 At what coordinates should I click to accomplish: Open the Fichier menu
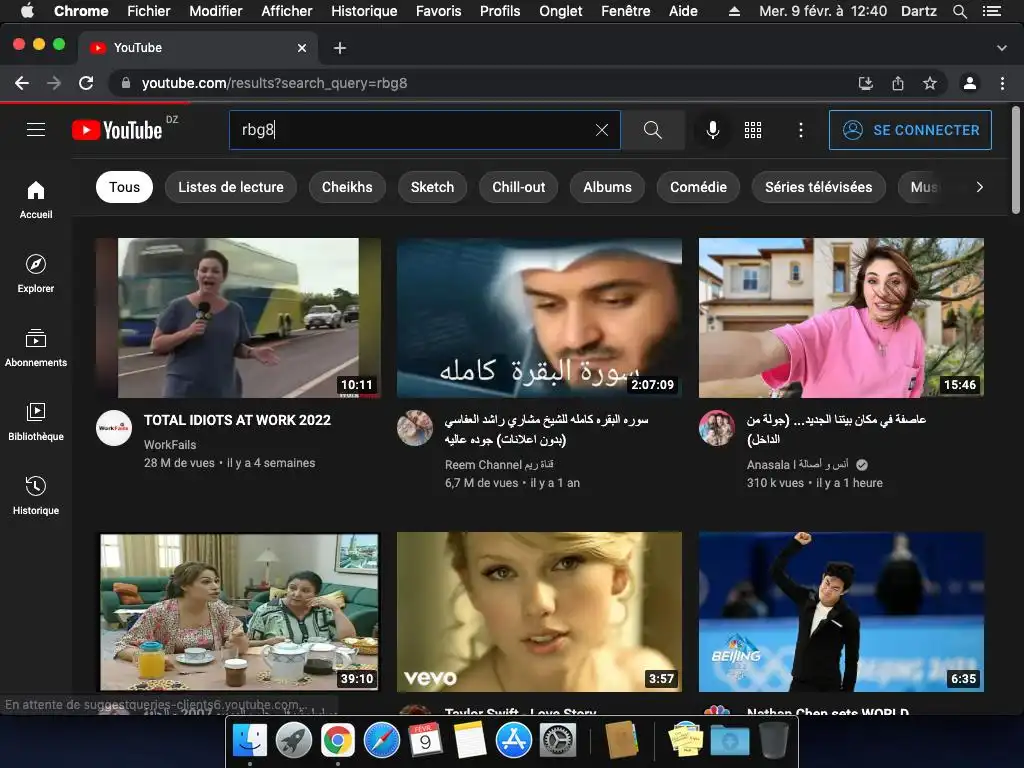coord(148,11)
